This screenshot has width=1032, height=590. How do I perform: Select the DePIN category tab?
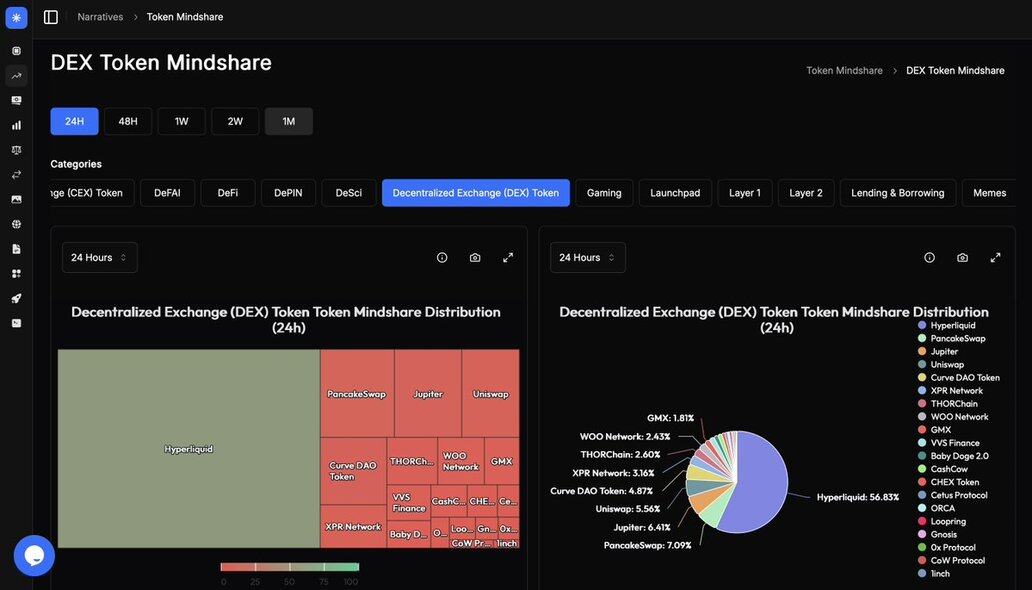(x=288, y=193)
